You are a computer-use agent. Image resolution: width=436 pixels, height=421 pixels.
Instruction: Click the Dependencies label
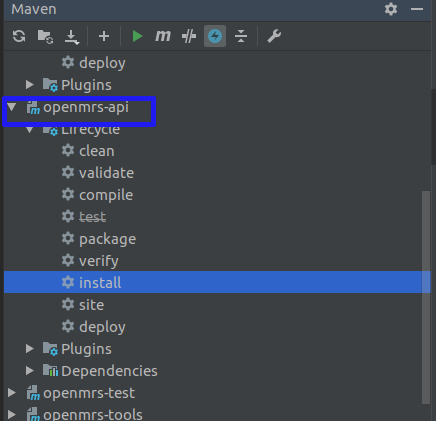point(109,371)
